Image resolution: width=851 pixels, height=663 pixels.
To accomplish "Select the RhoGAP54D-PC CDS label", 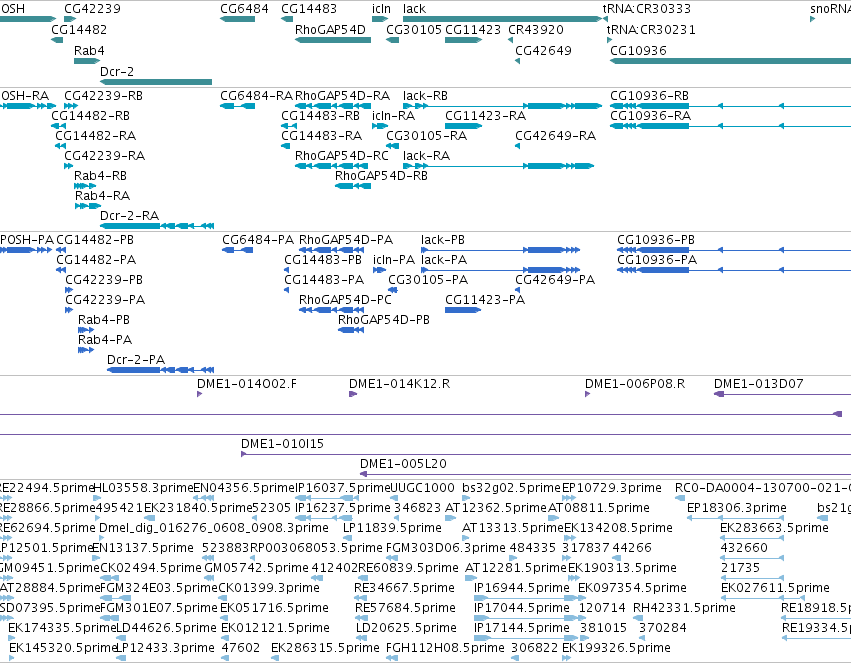I will 345,299.
